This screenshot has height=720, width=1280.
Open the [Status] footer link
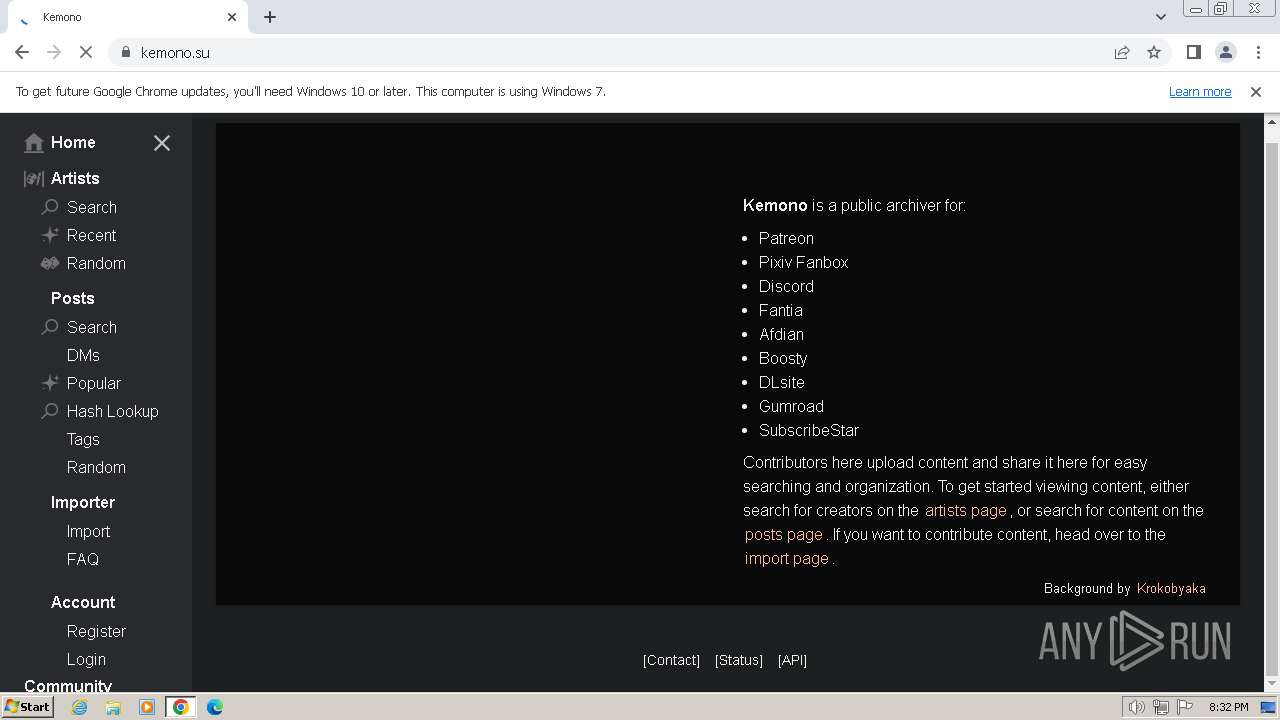point(739,660)
